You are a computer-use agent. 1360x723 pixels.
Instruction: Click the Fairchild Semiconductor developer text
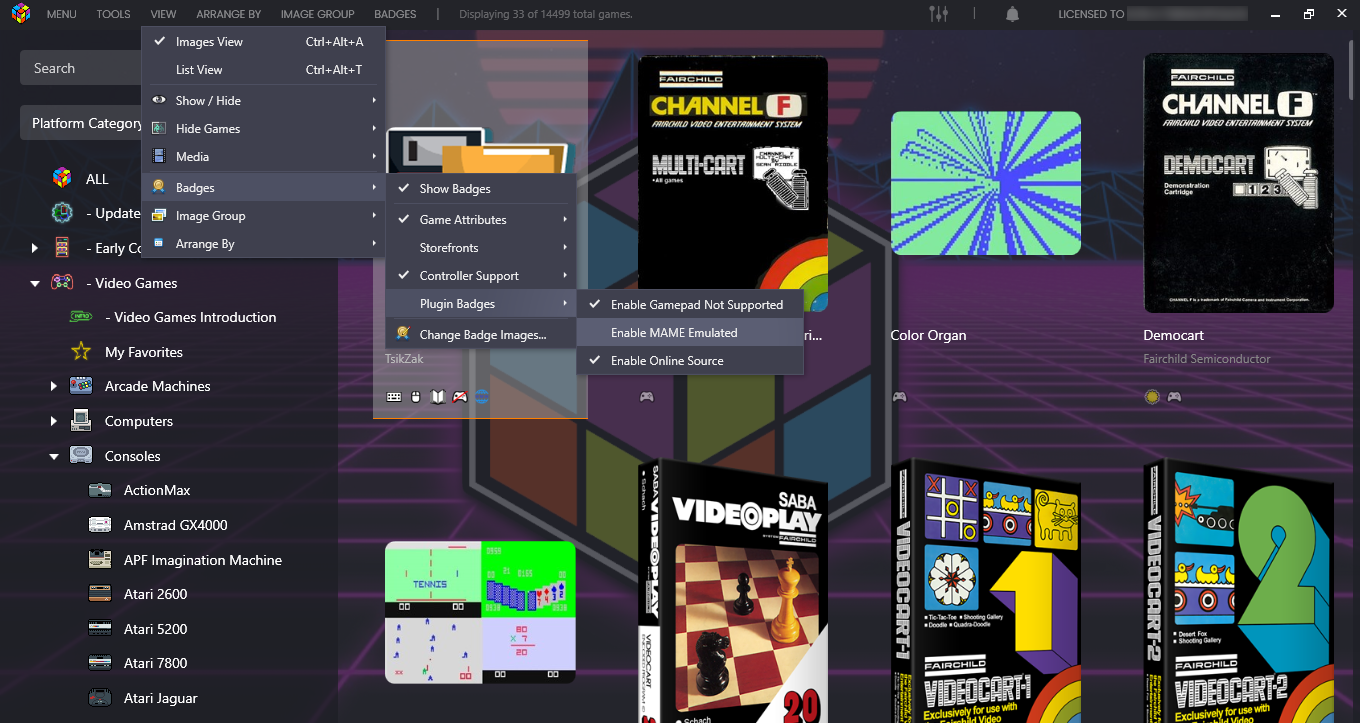1207,359
